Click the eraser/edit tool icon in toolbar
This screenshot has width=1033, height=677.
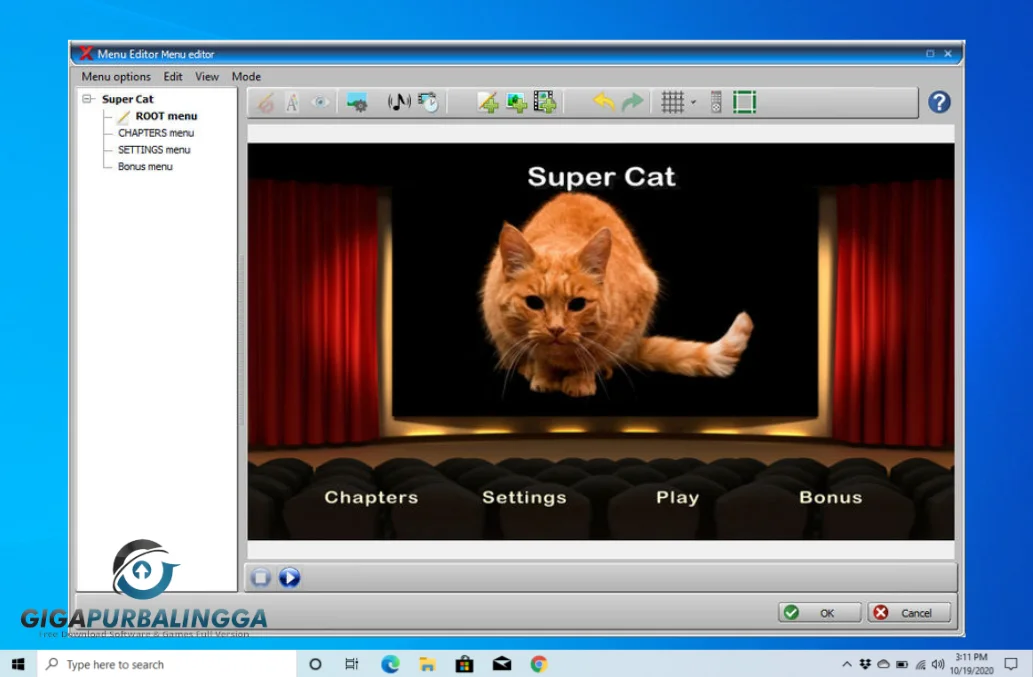click(265, 102)
